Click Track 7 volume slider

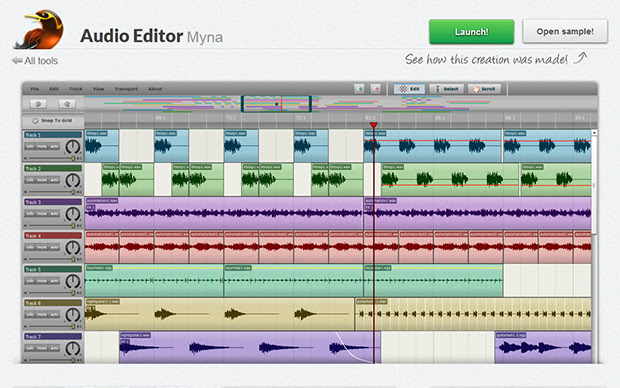(51, 360)
